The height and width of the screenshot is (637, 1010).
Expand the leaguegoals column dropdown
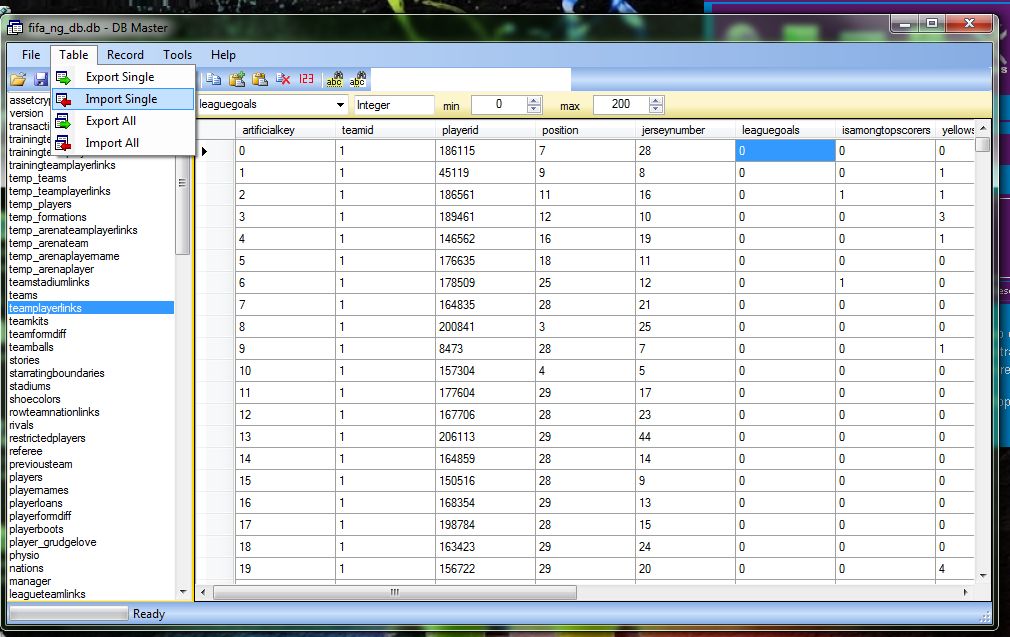coord(339,105)
